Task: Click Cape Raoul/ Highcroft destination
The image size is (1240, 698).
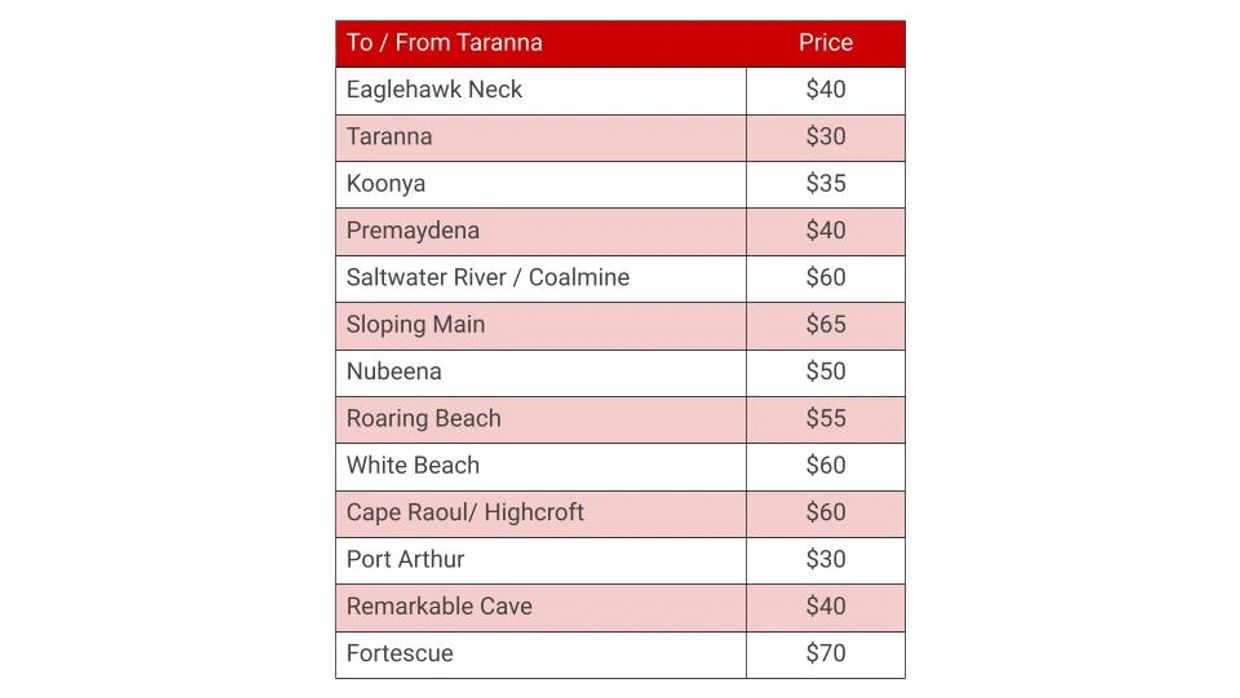Action: [465, 513]
